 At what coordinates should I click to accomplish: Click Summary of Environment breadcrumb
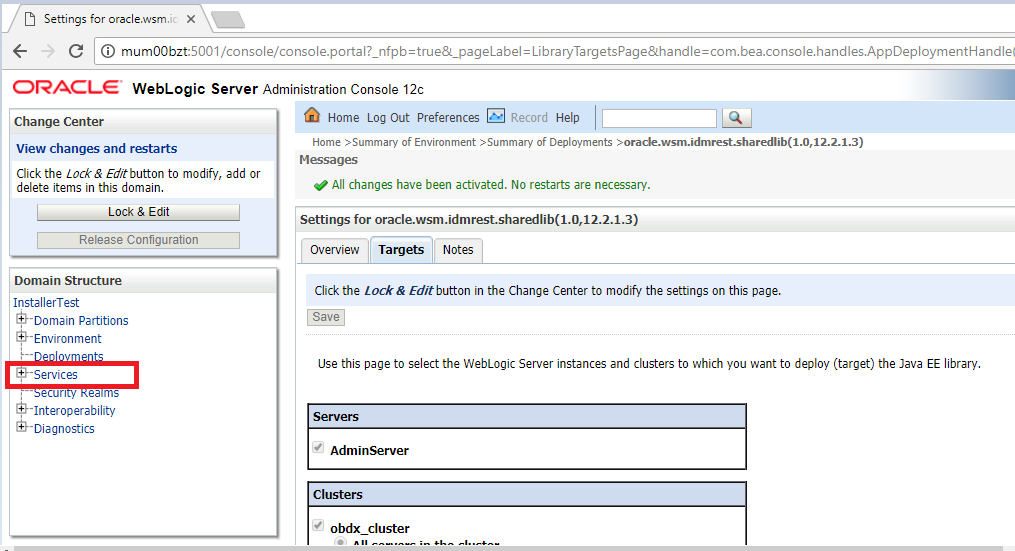[414, 142]
